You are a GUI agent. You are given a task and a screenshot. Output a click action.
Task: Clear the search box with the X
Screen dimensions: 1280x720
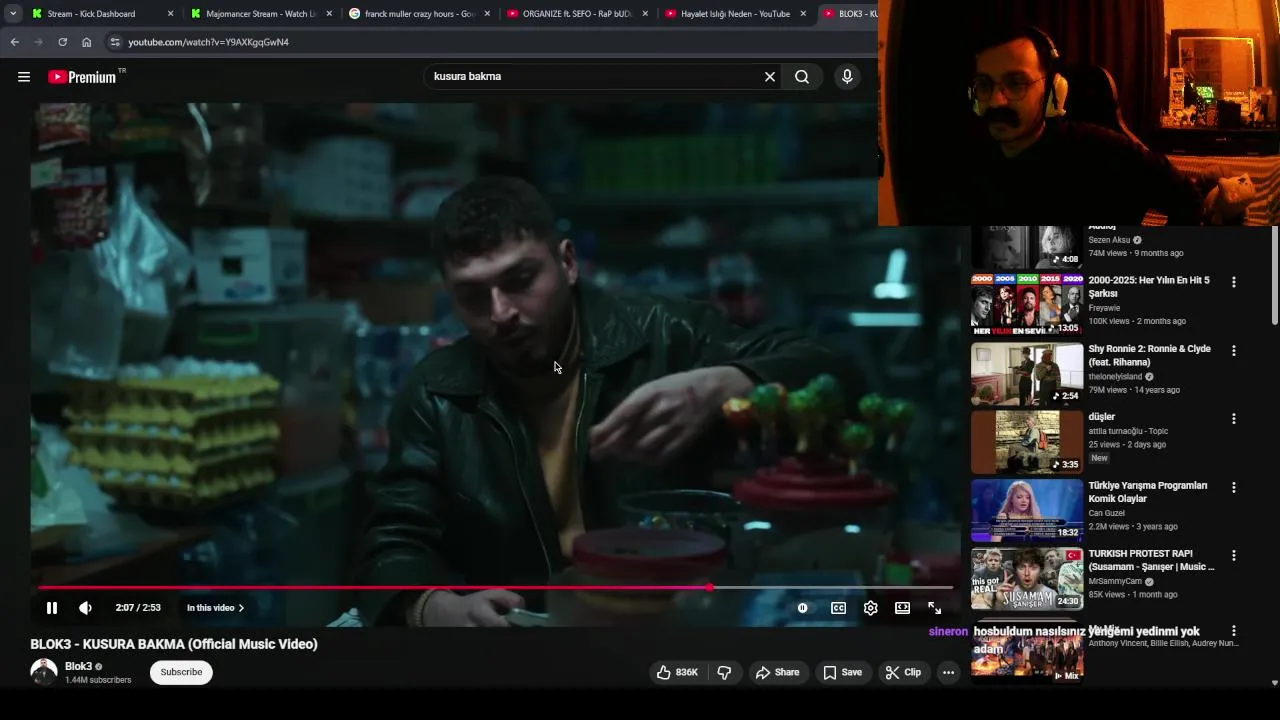pos(770,77)
